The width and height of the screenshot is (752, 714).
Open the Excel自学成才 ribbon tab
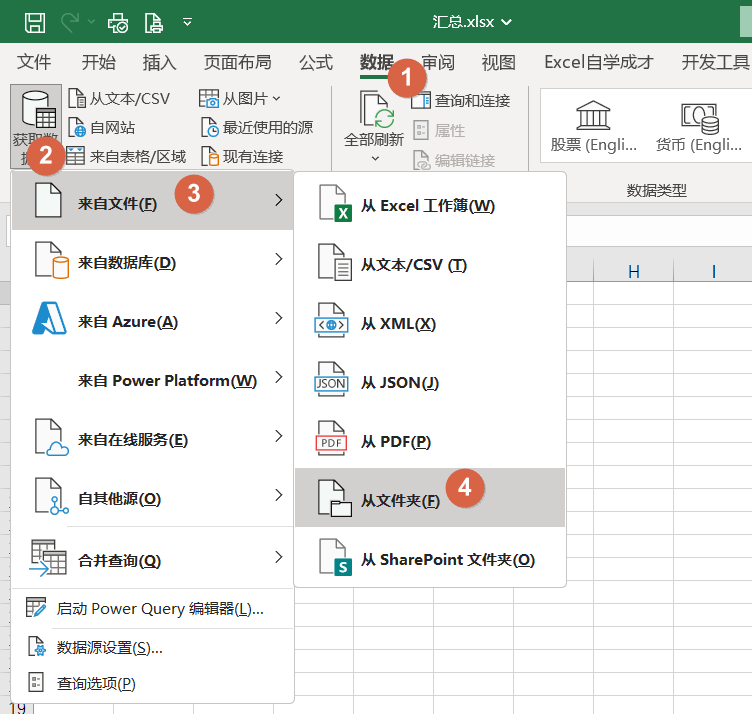click(x=599, y=62)
